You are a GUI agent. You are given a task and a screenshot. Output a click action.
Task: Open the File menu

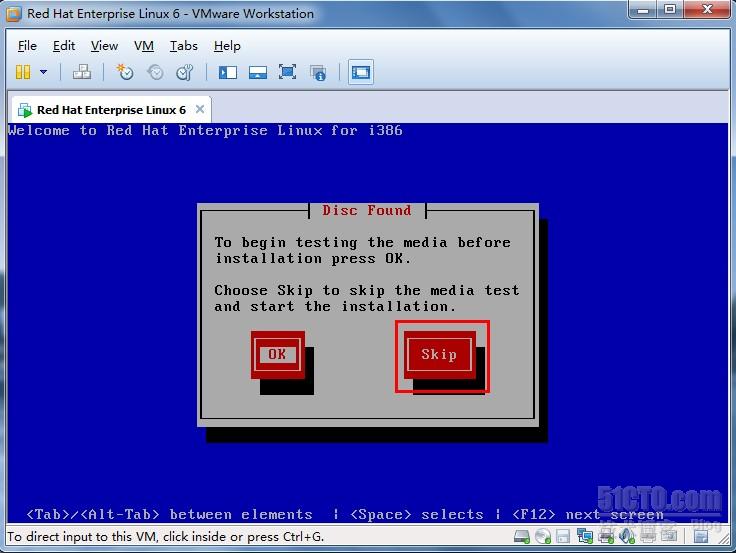pos(27,46)
